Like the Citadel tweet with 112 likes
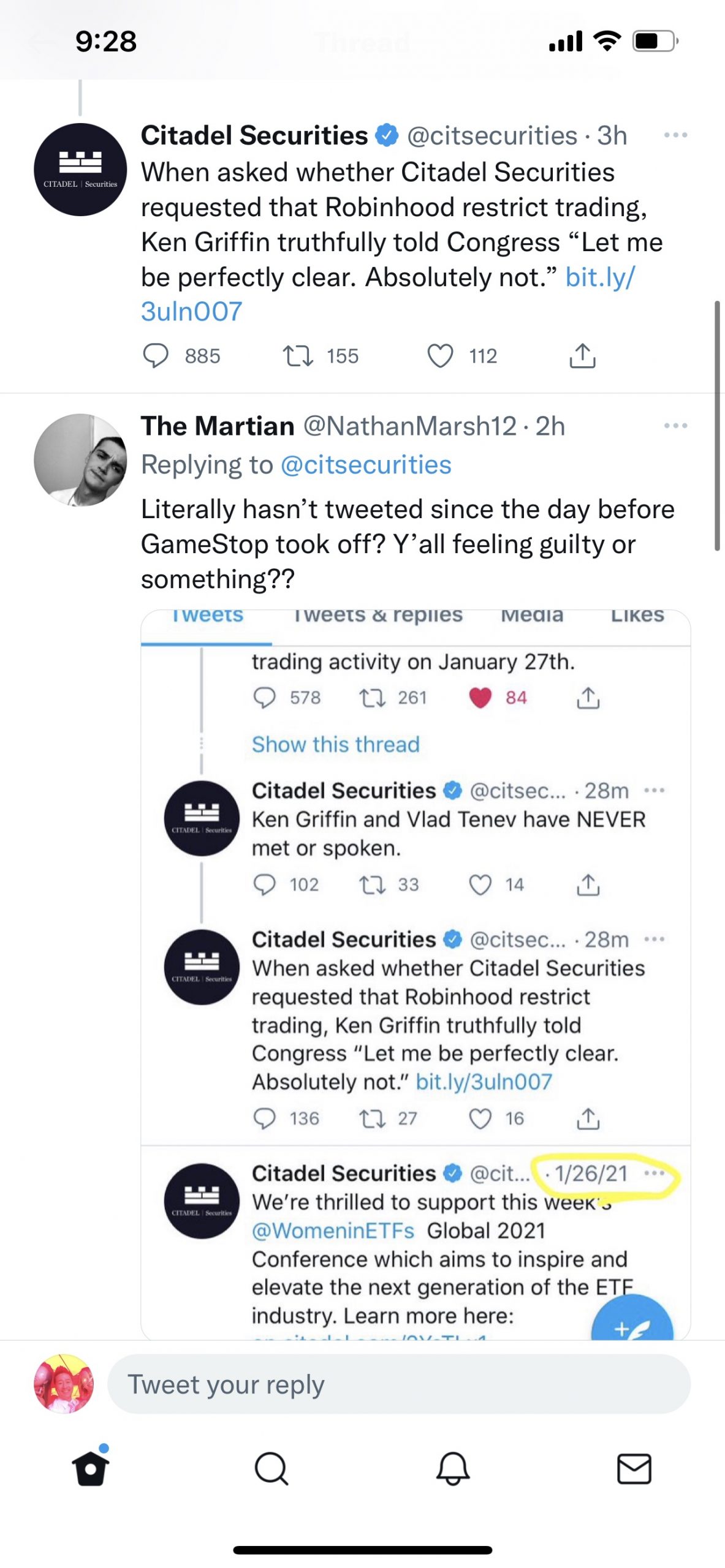 click(x=440, y=356)
